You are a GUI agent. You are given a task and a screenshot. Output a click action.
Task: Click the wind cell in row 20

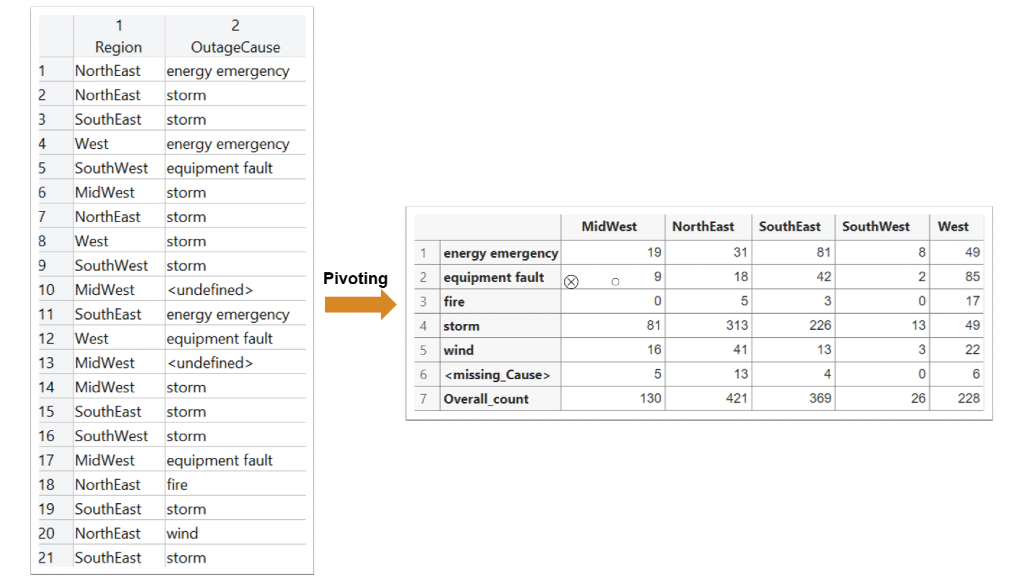[182, 533]
